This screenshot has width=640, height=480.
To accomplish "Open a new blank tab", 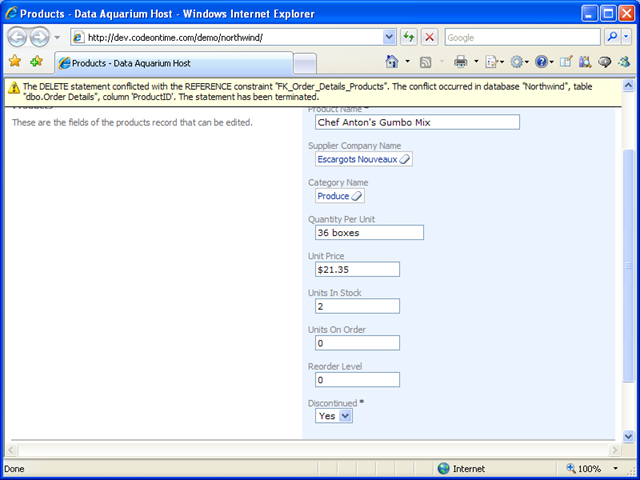I will coord(305,64).
